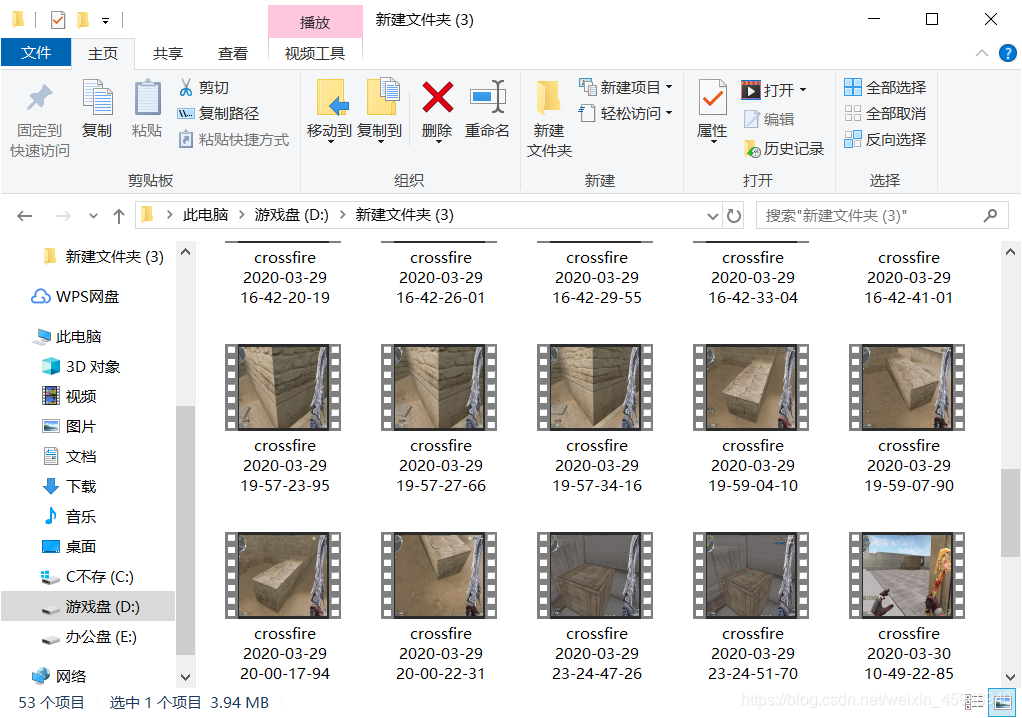Viewport: 1022px width, 718px height.
Task: Click 此电脑 in the address breadcrumb
Action: (205, 215)
